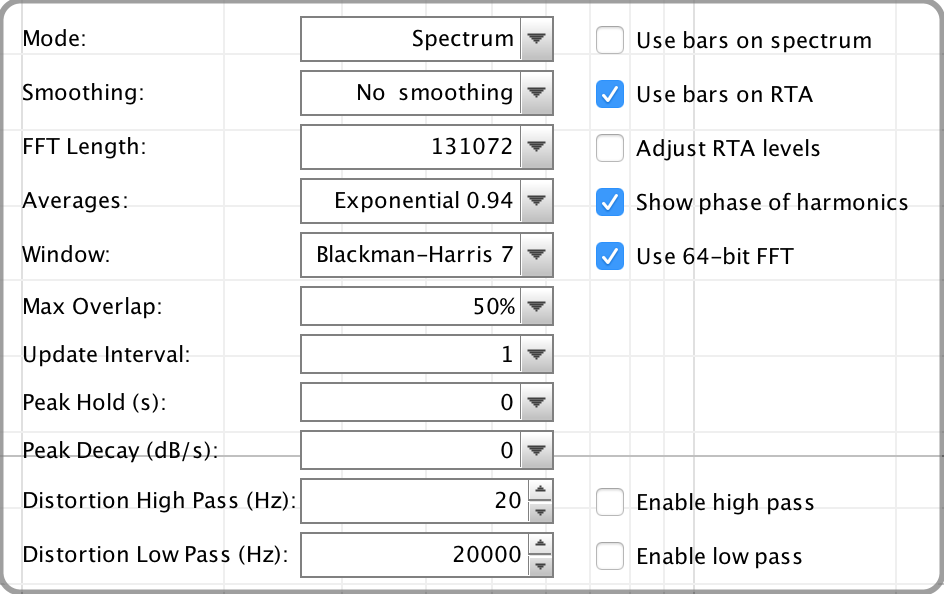Open the FFT Length dropdown

(426, 147)
